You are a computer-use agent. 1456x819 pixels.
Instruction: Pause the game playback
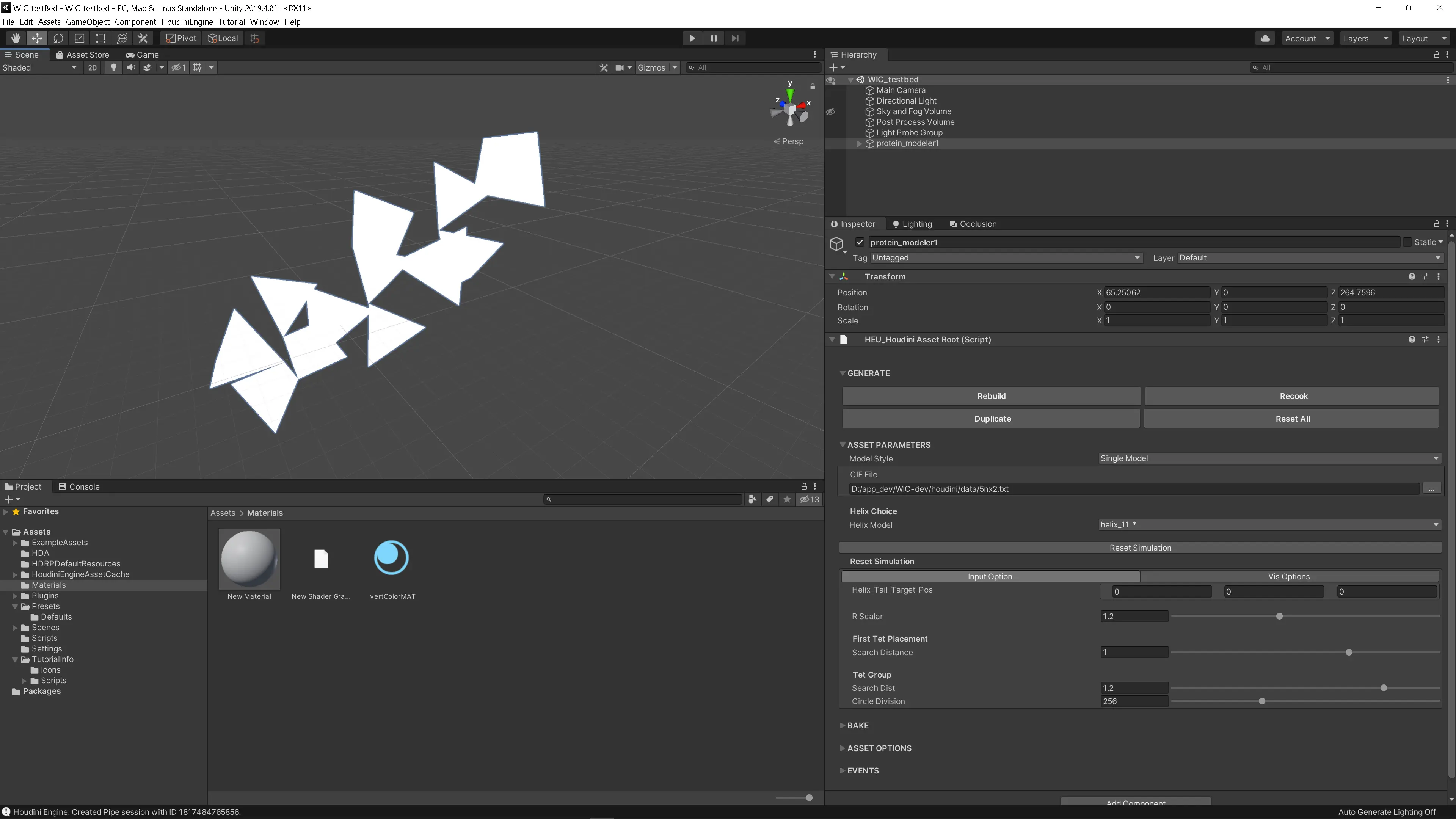coord(713,38)
